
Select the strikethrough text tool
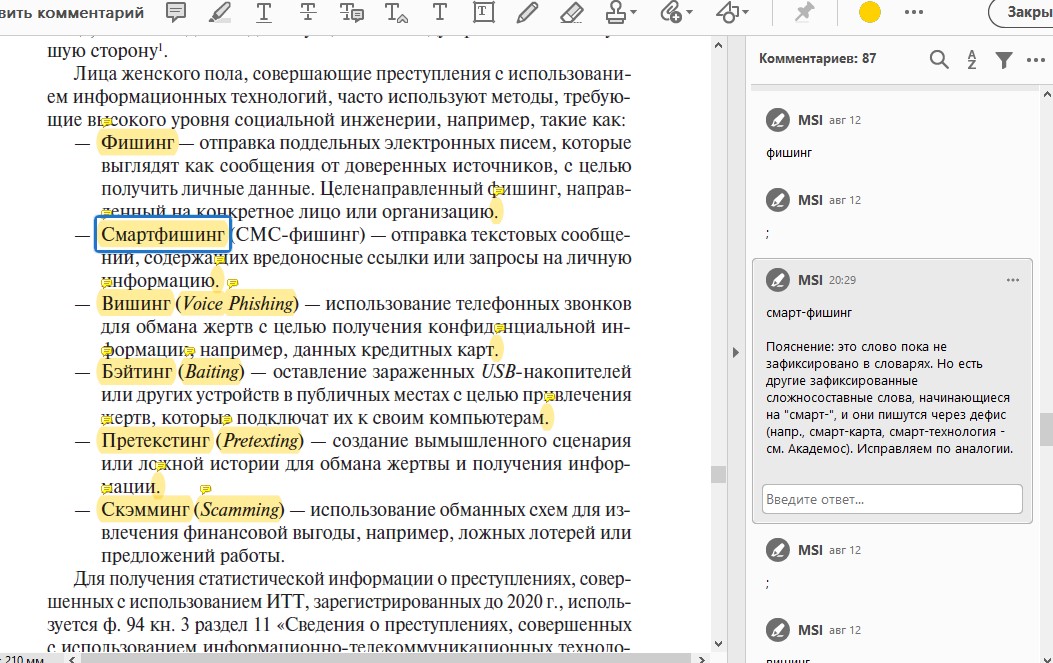click(308, 12)
